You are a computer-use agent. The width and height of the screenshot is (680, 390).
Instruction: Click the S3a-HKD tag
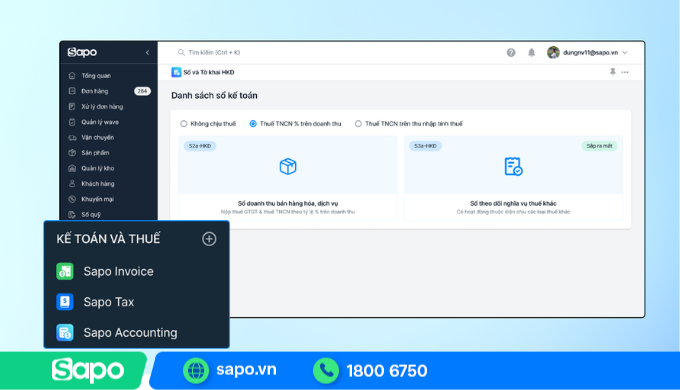tap(425, 146)
